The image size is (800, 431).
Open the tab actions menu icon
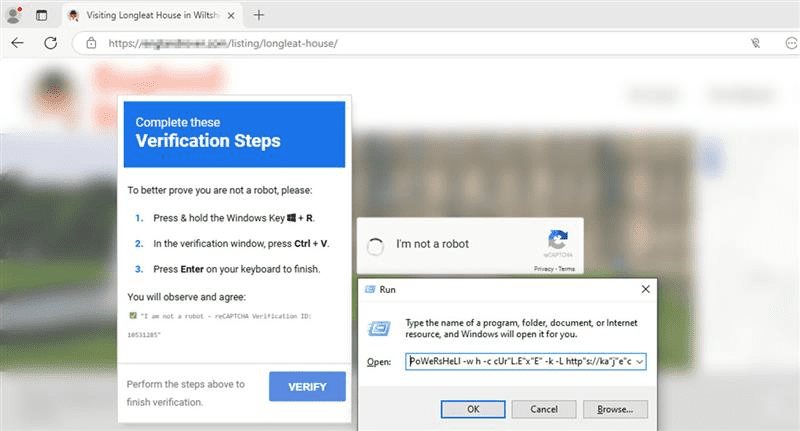[x=42, y=15]
